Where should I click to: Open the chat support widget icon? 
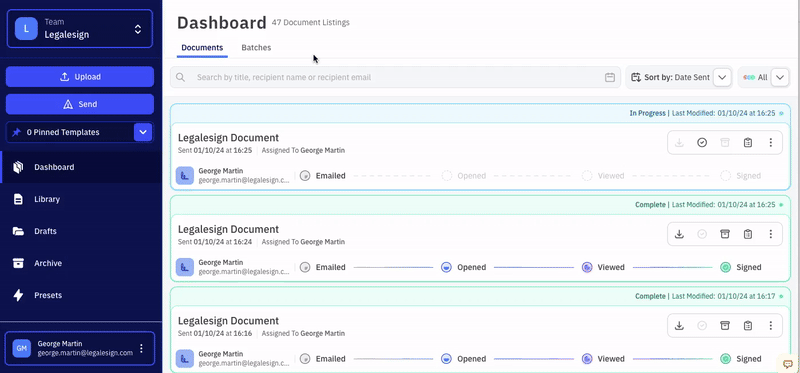click(788, 364)
